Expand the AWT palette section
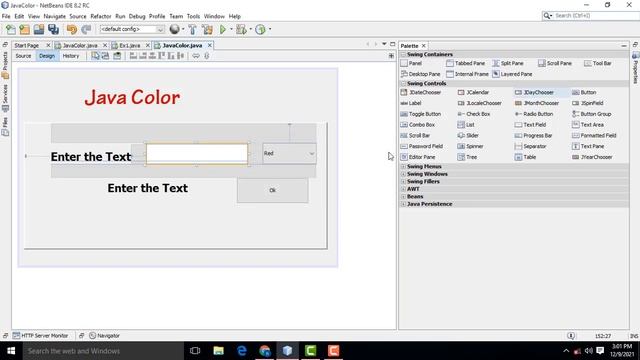Screen dimensions: 640x360 [x=403, y=189]
